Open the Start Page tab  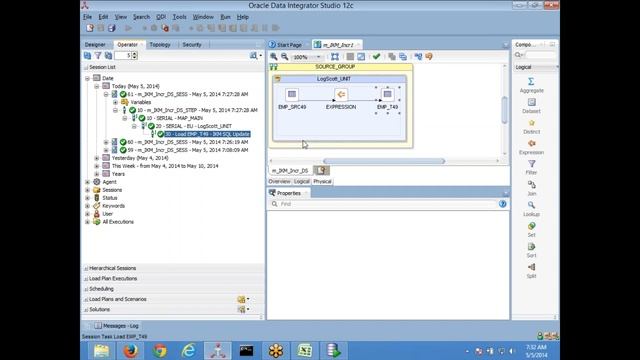point(289,45)
